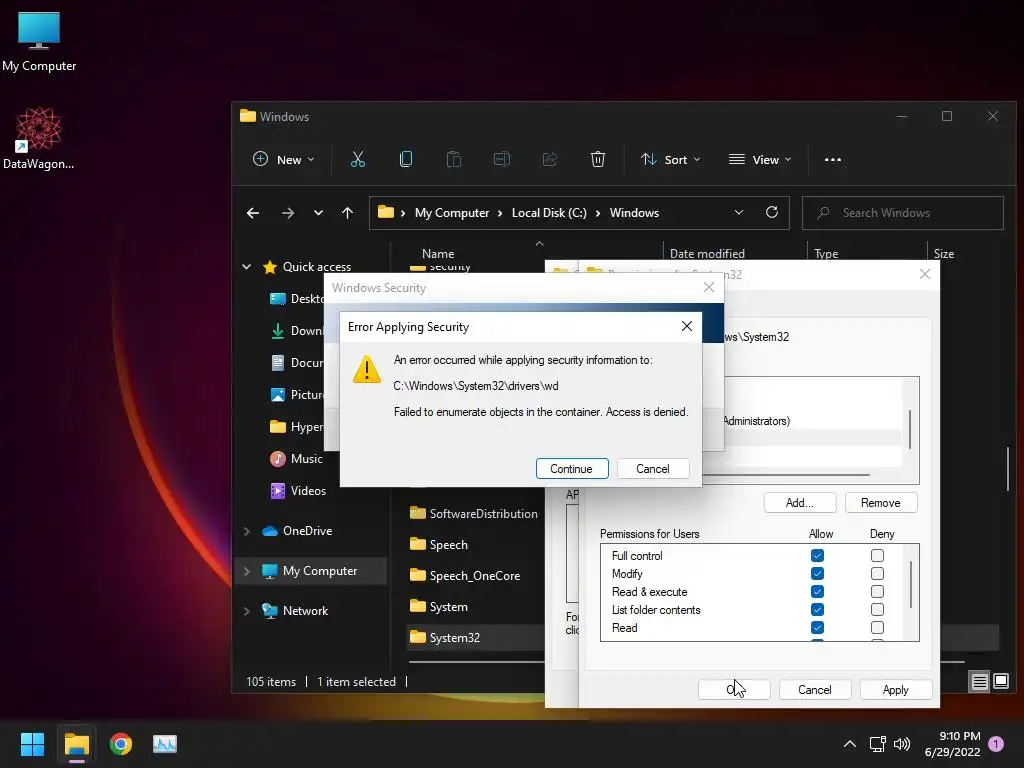
Task: Click the Paste clipboard icon
Action: click(x=454, y=159)
